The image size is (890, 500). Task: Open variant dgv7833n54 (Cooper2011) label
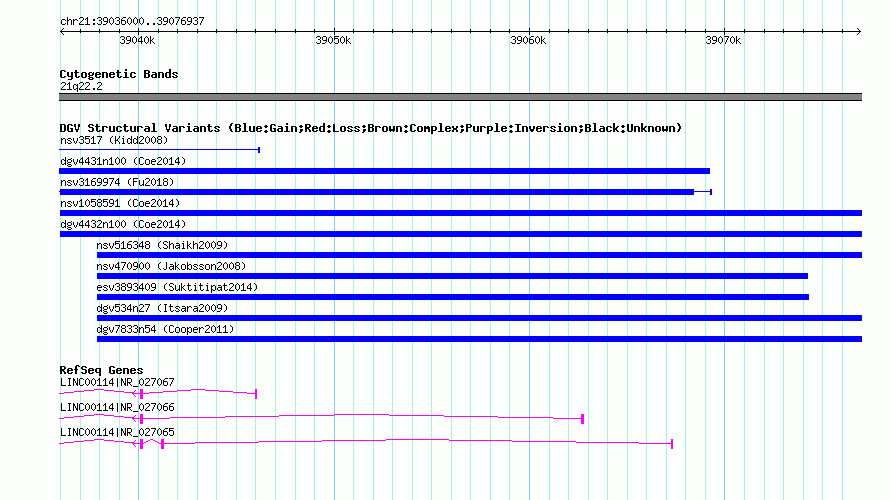click(165, 329)
